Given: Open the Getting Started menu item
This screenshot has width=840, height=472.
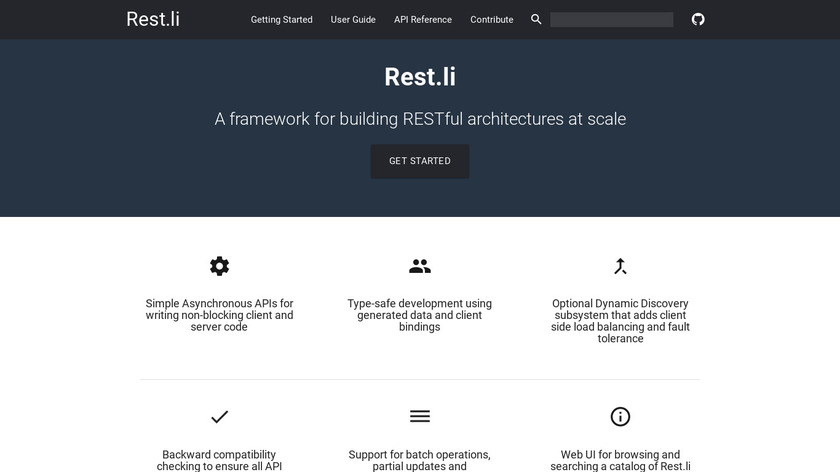Looking at the screenshot, I should click(x=281, y=19).
